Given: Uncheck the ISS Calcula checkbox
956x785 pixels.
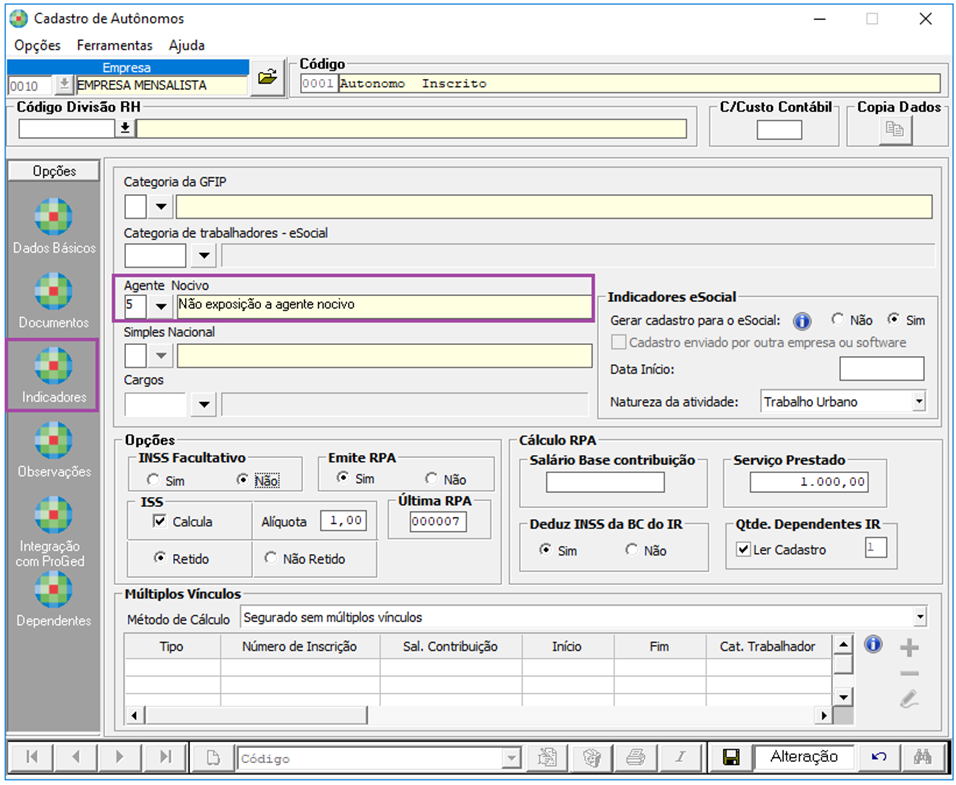Looking at the screenshot, I should point(159,521).
